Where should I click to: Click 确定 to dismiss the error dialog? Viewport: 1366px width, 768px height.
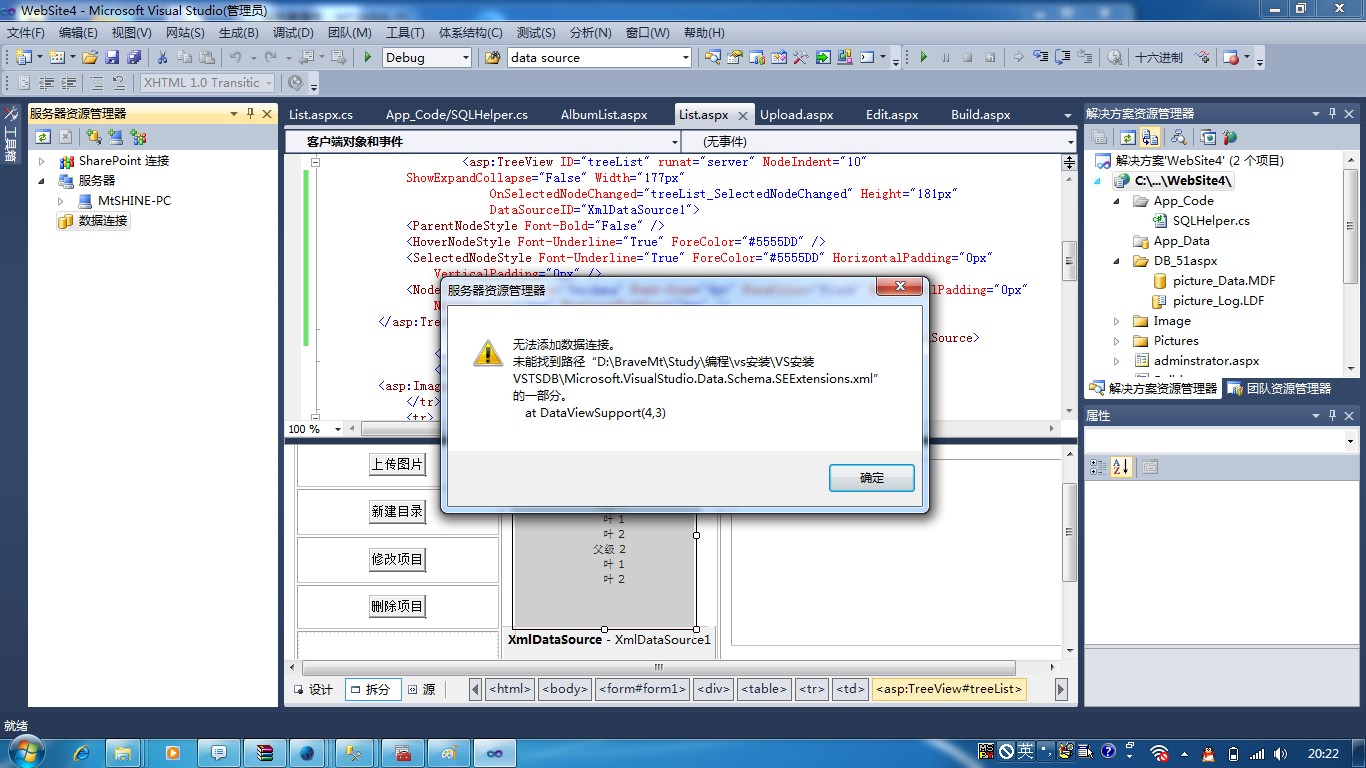(x=872, y=478)
